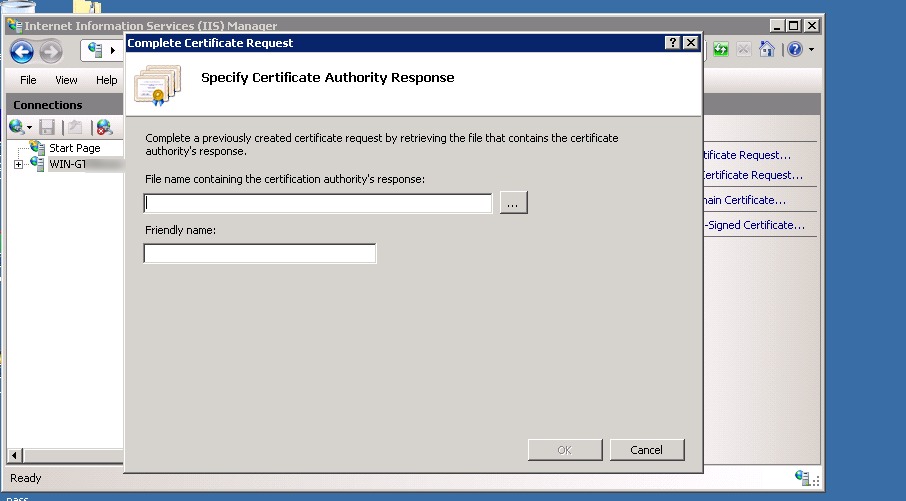The width and height of the screenshot is (906, 501).
Task: Open the dropdown arrow beside the Help icon
Action: 811,50
